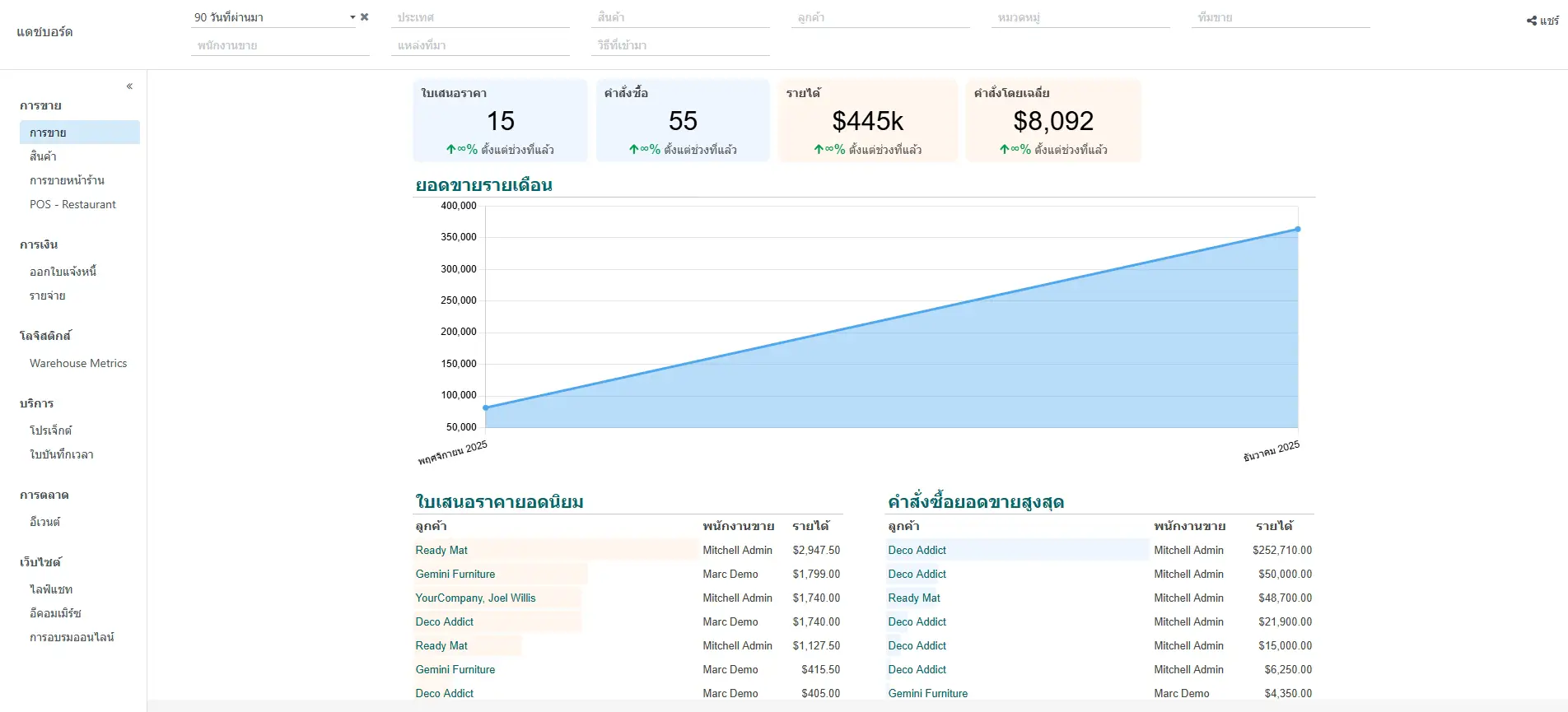Select สินค้า in the sidebar

pyautogui.click(x=43, y=156)
